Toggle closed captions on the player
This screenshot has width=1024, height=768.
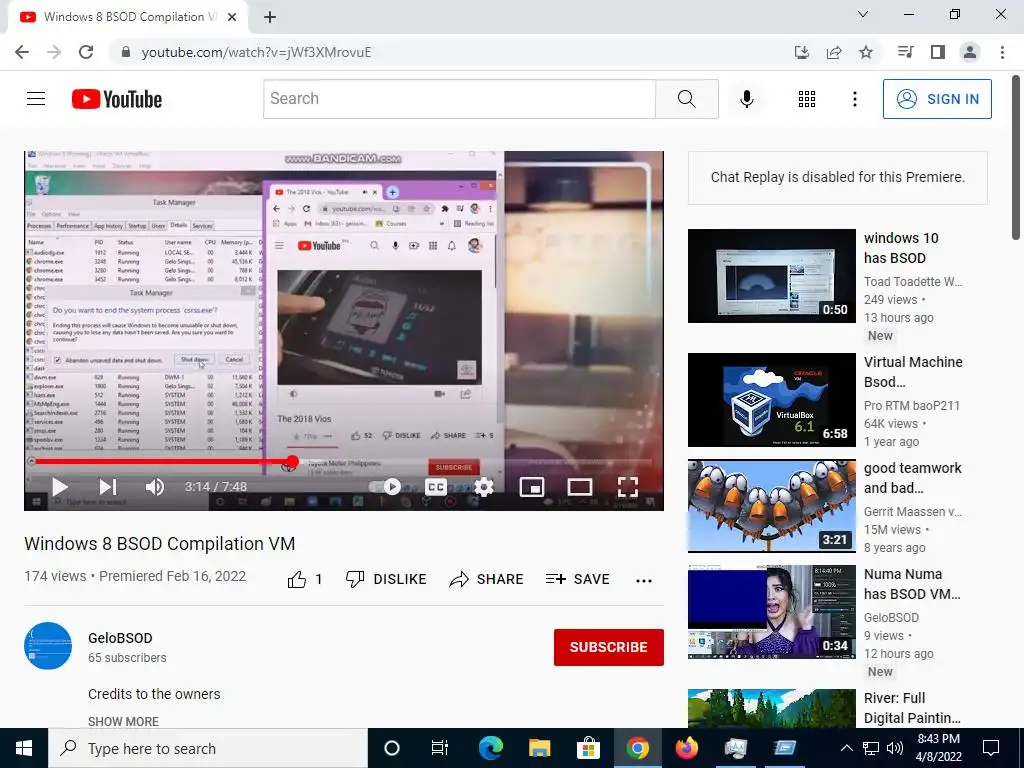coord(436,487)
